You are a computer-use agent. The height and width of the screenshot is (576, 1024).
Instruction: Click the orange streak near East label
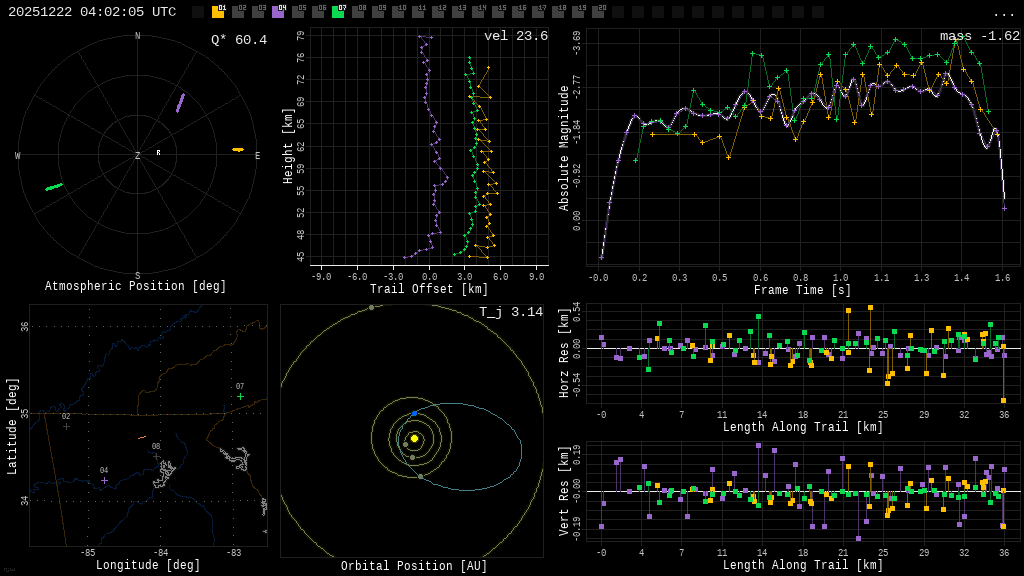click(x=238, y=150)
